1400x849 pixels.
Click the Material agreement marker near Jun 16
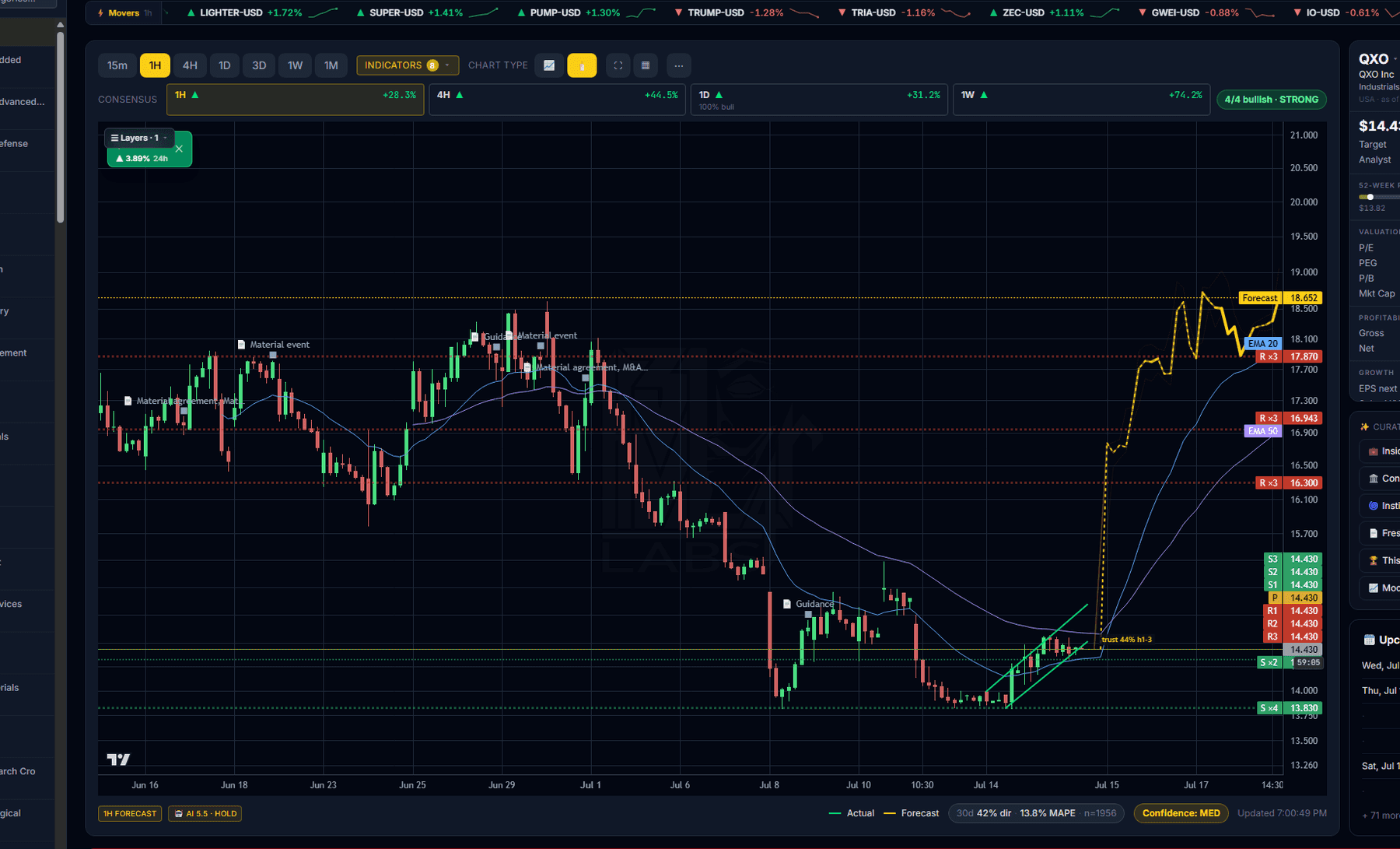pos(128,401)
